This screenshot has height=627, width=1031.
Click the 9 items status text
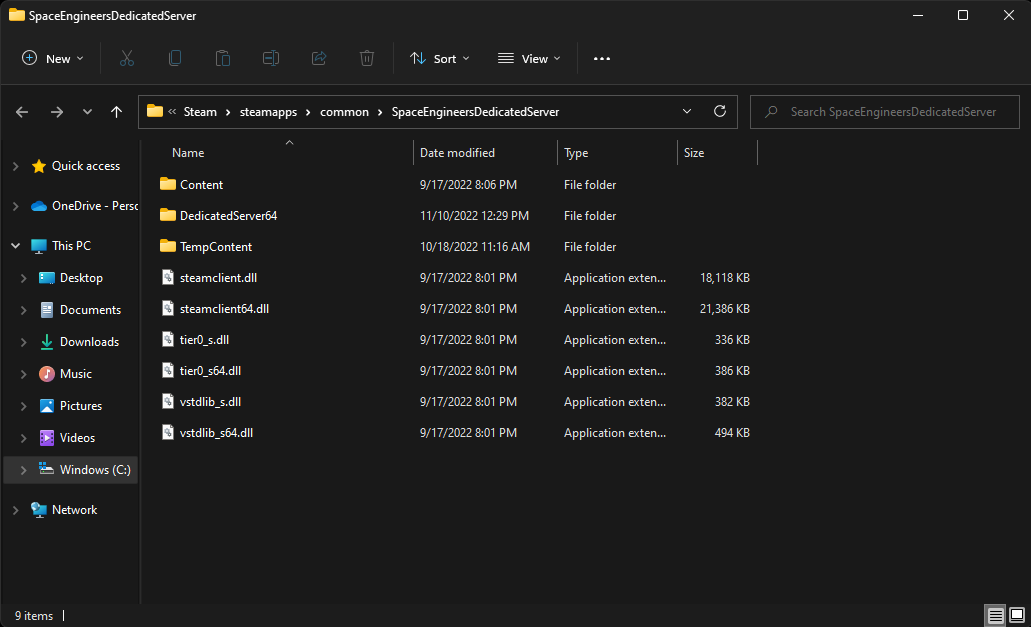pos(34,616)
